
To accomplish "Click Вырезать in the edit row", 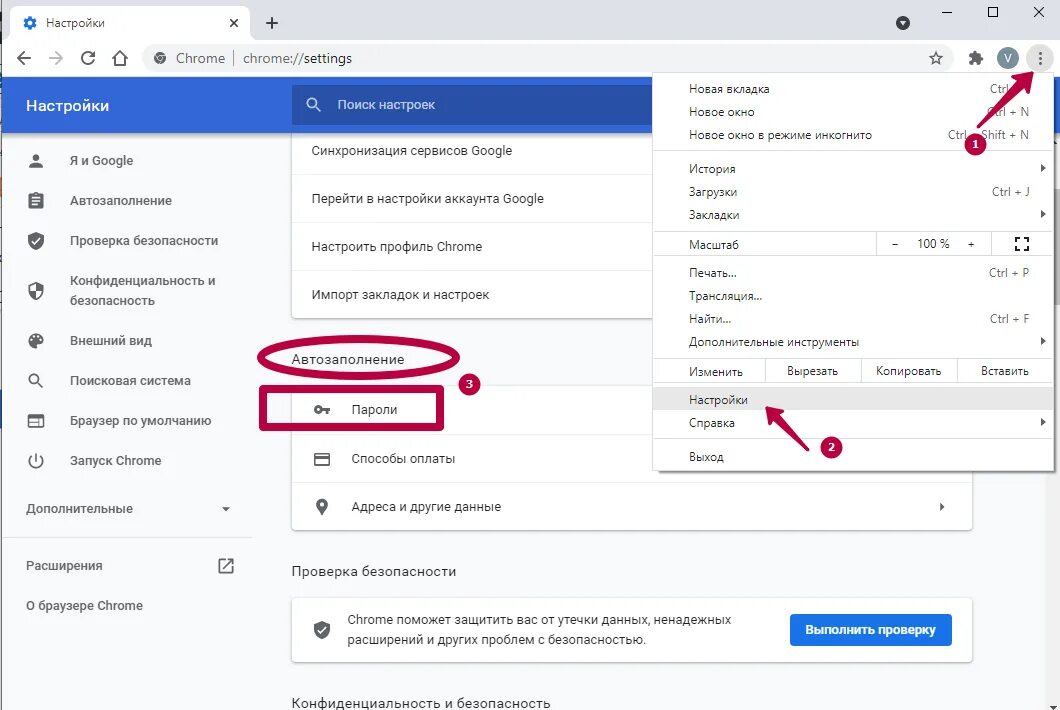I will click(x=813, y=371).
